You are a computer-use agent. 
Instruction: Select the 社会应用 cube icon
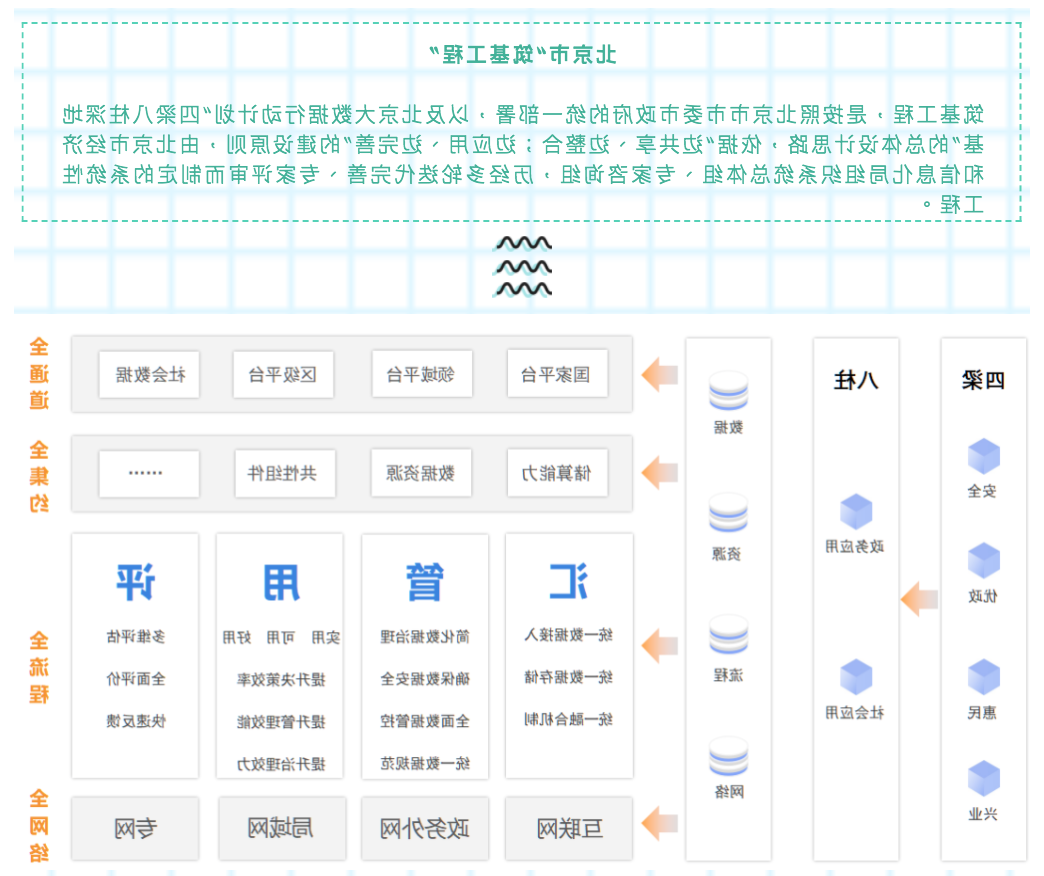[x=856, y=677]
